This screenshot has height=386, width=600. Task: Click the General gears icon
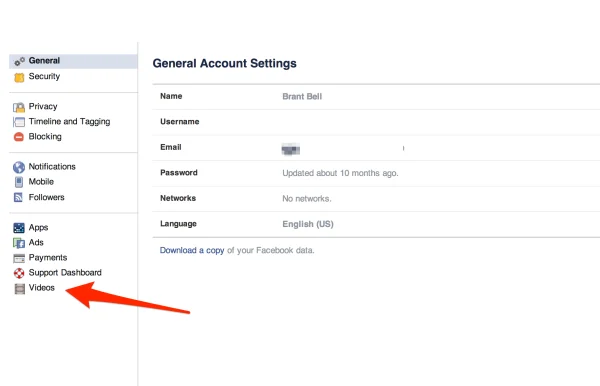[x=19, y=61]
